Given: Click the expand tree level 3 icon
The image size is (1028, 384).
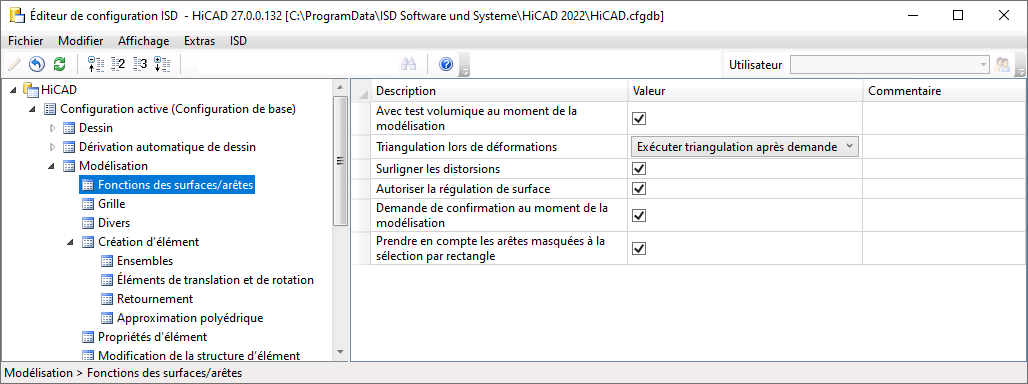Looking at the screenshot, I should click(140, 64).
